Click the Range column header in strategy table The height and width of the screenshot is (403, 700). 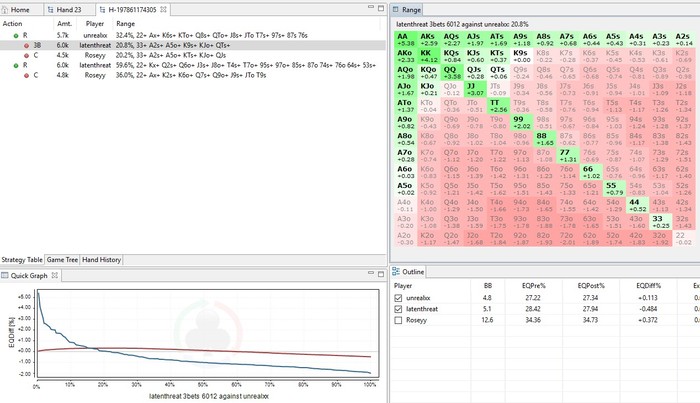click(x=125, y=24)
